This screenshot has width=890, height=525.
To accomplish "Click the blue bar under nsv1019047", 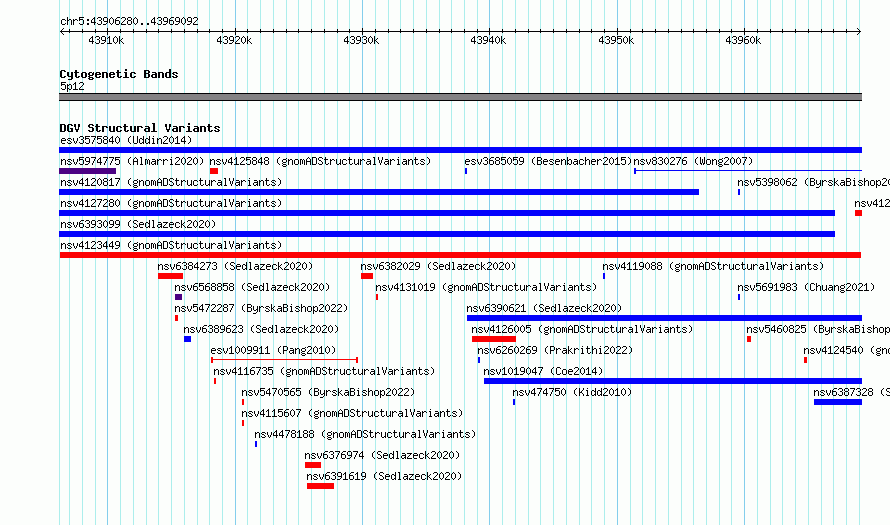I will [673, 381].
